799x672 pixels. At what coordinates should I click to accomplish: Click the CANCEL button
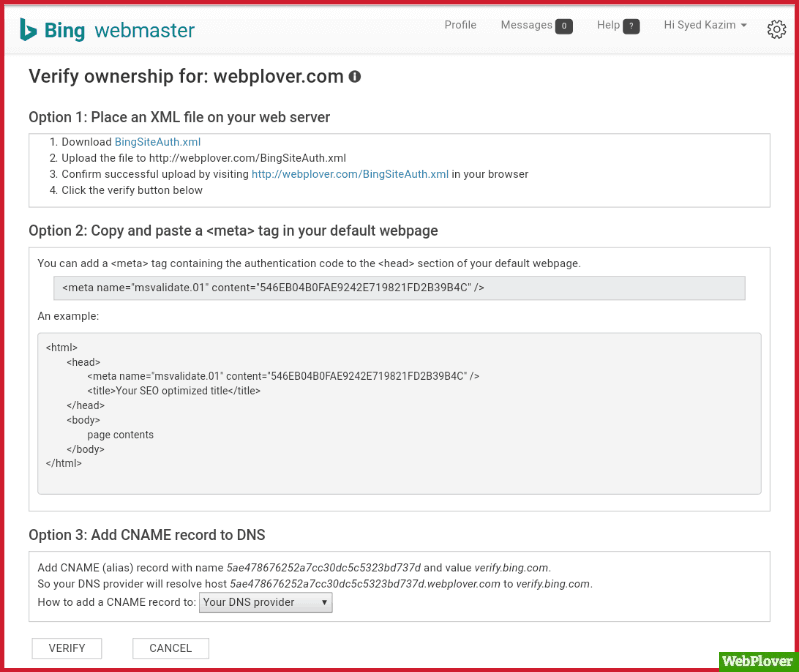click(x=171, y=648)
